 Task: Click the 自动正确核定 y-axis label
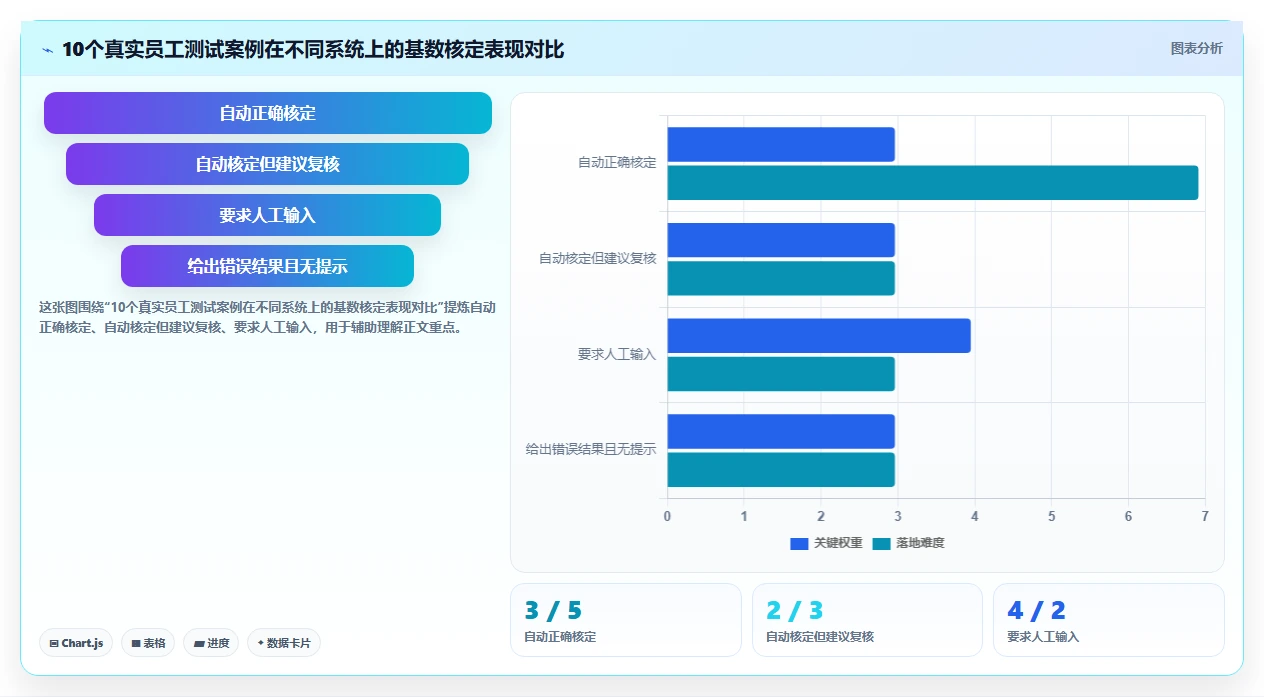point(617,163)
